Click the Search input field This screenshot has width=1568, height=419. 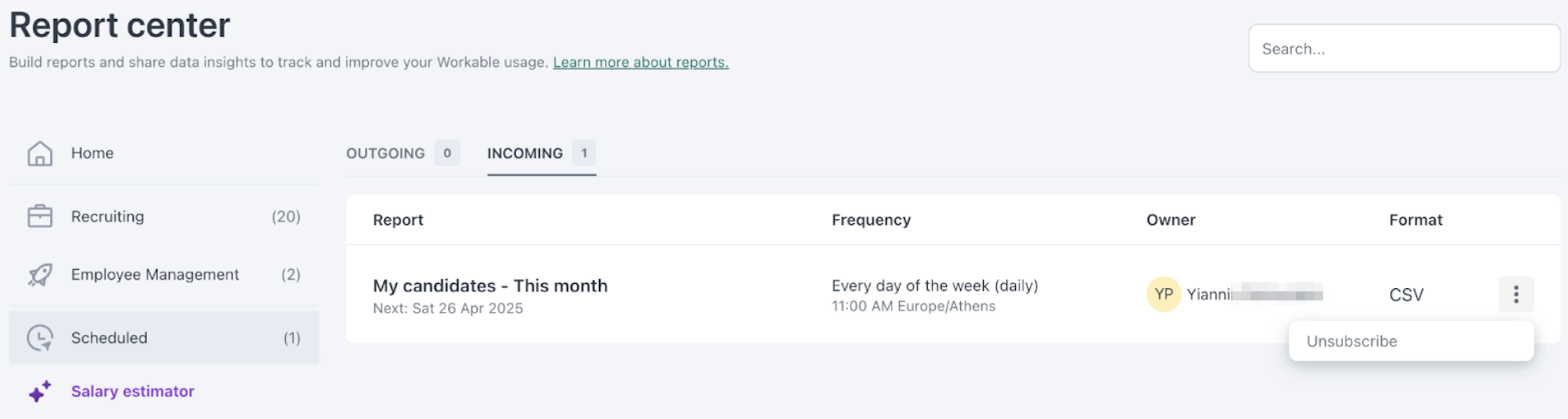coord(1403,49)
